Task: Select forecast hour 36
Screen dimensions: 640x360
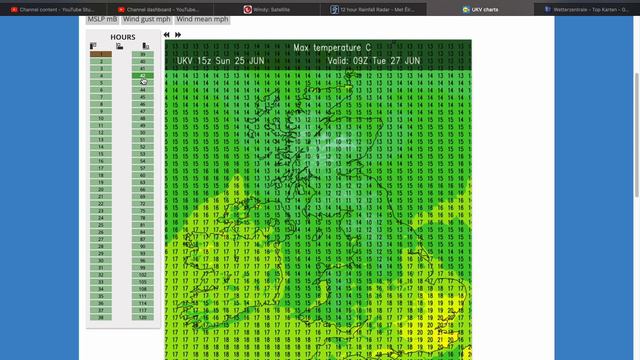Action: (101, 303)
